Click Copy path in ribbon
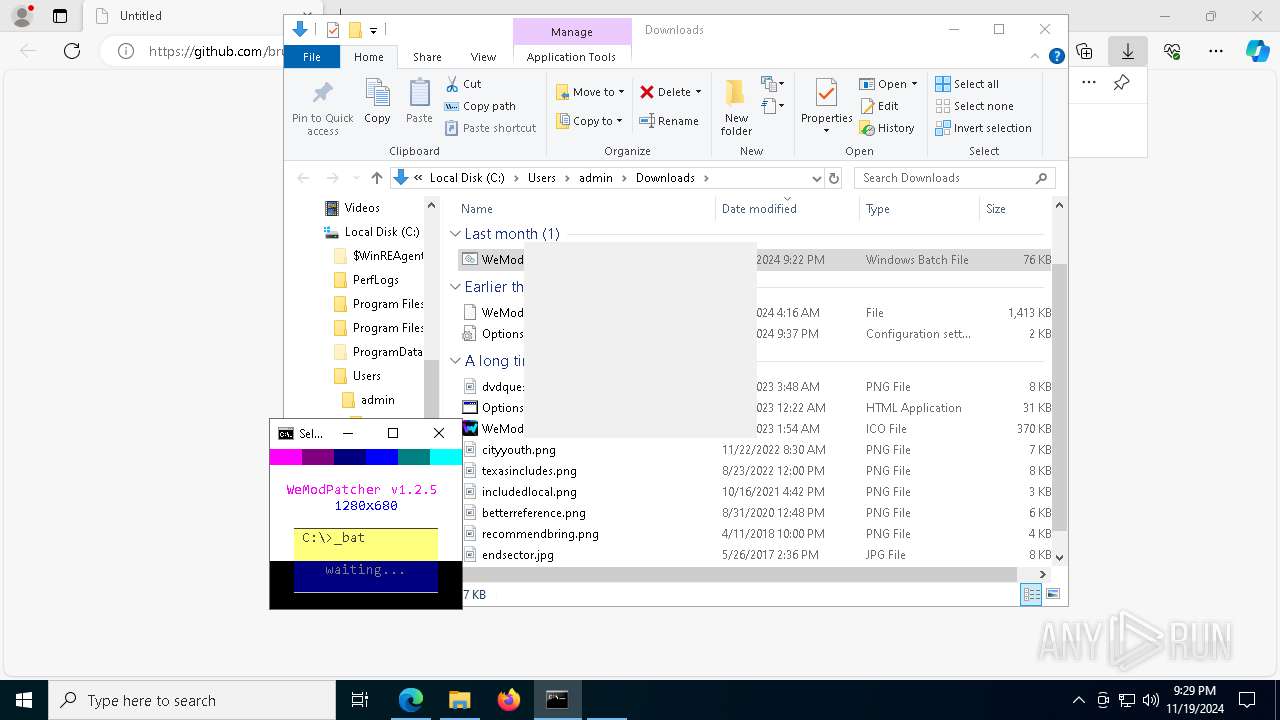Image resolution: width=1280 pixels, height=720 pixels. coord(480,106)
